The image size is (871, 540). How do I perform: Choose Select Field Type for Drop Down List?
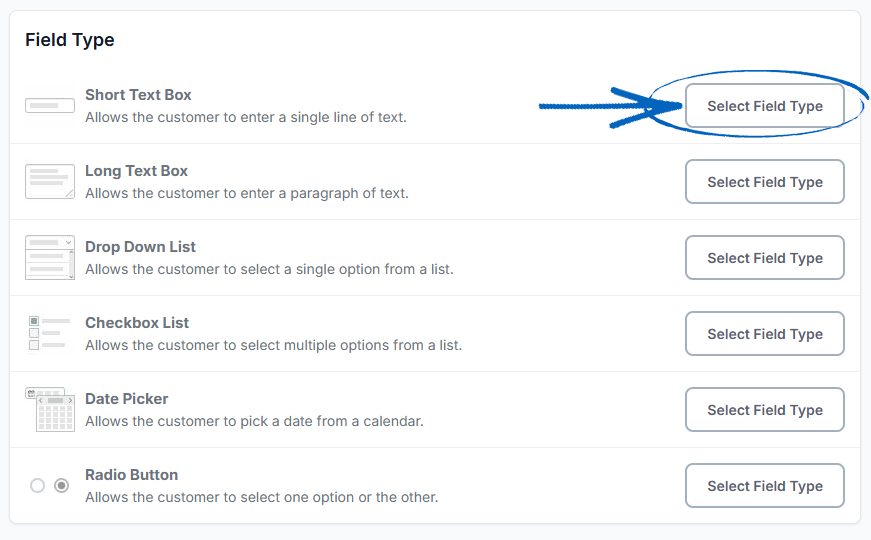[x=765, y=258]
